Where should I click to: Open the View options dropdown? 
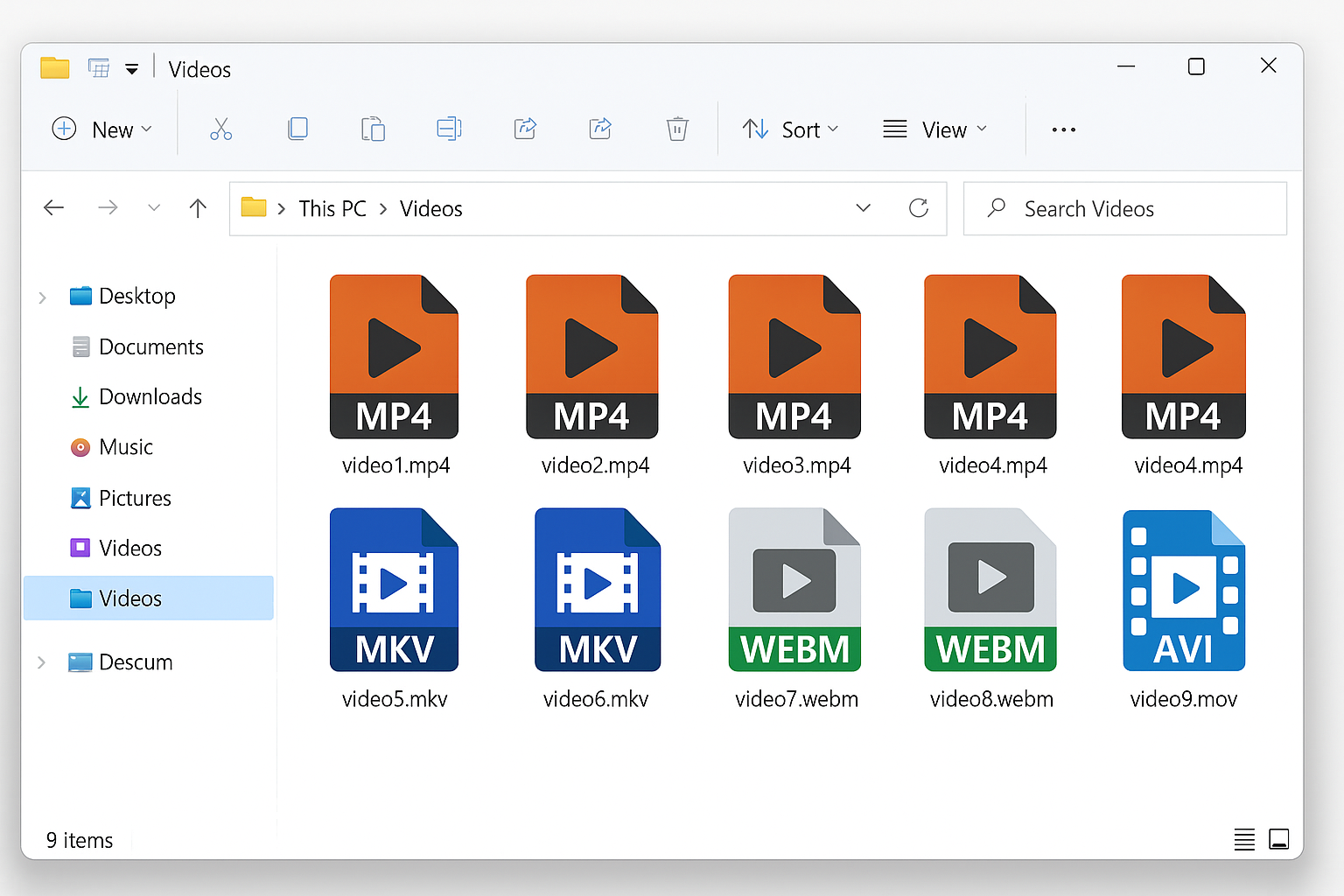935,129
